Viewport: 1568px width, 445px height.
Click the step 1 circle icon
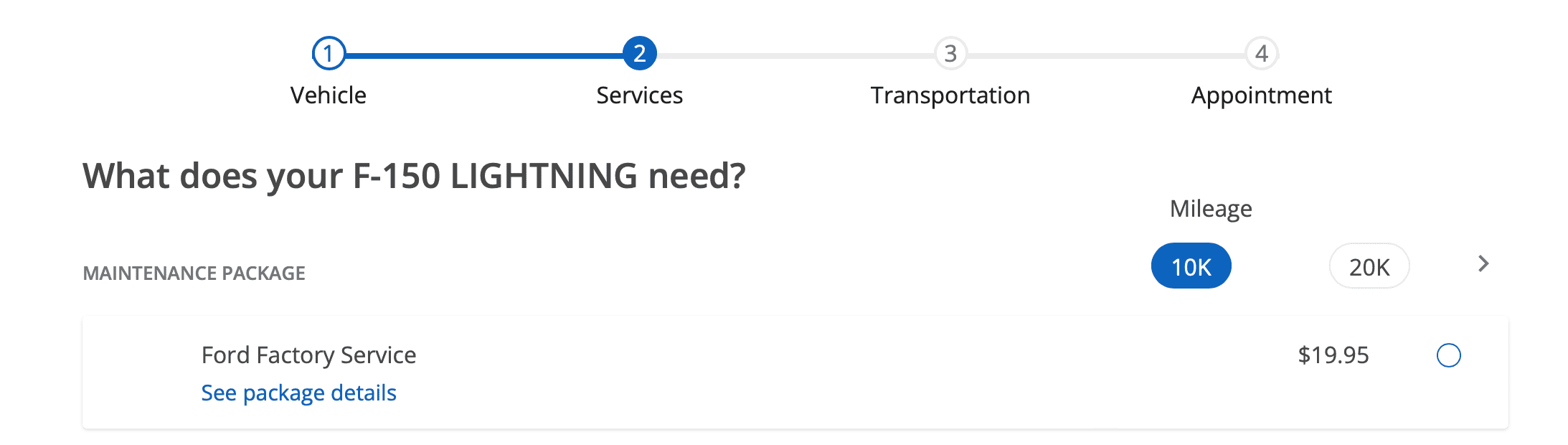click(329, 54)
